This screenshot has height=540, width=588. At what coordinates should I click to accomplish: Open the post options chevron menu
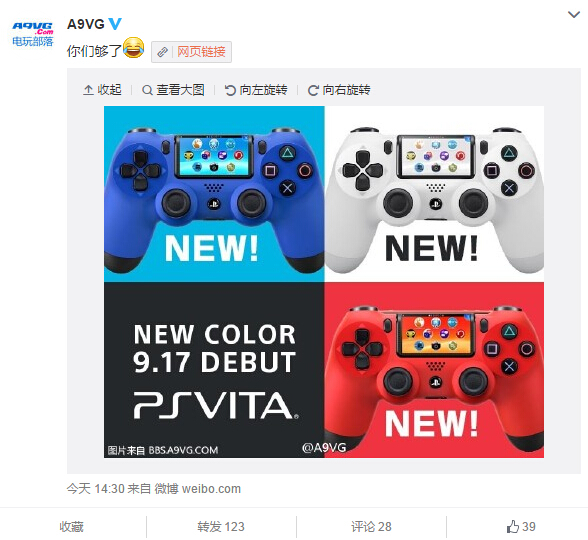574,15
